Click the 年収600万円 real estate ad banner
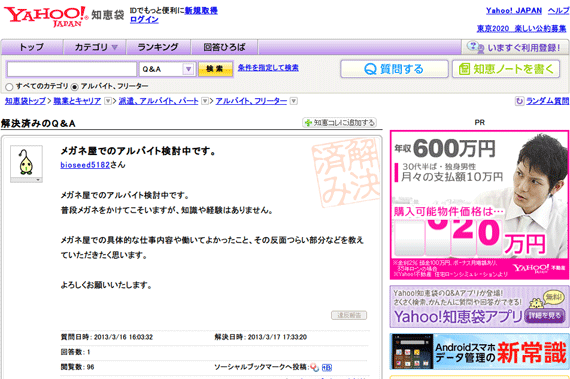 [479, 205]
